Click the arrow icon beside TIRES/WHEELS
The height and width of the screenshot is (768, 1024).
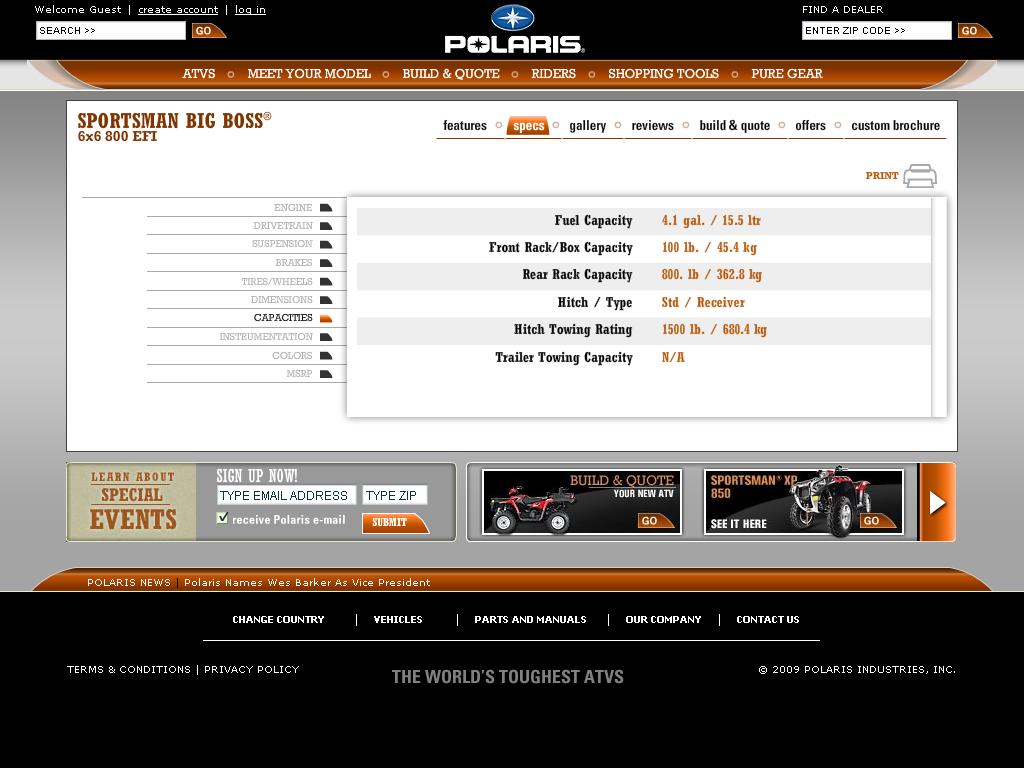pyautogui.click(x=326, y=281)
